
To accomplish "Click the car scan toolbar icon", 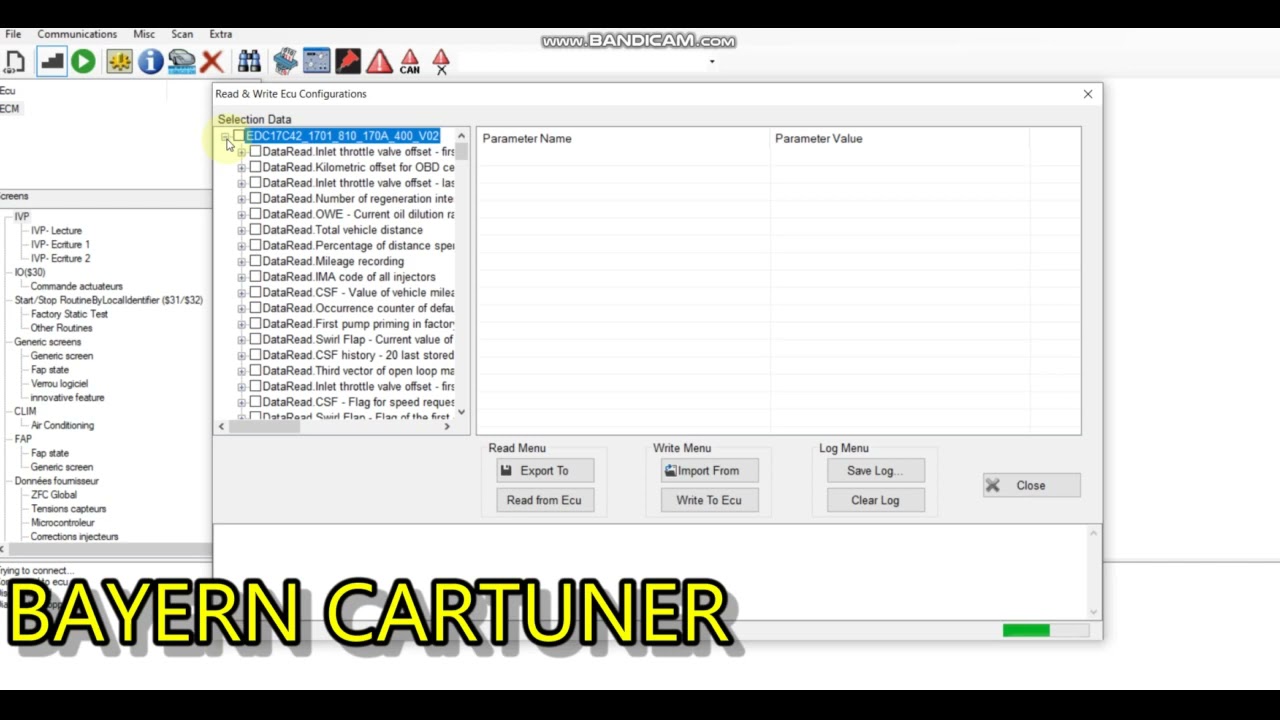I will coord(181,62).
